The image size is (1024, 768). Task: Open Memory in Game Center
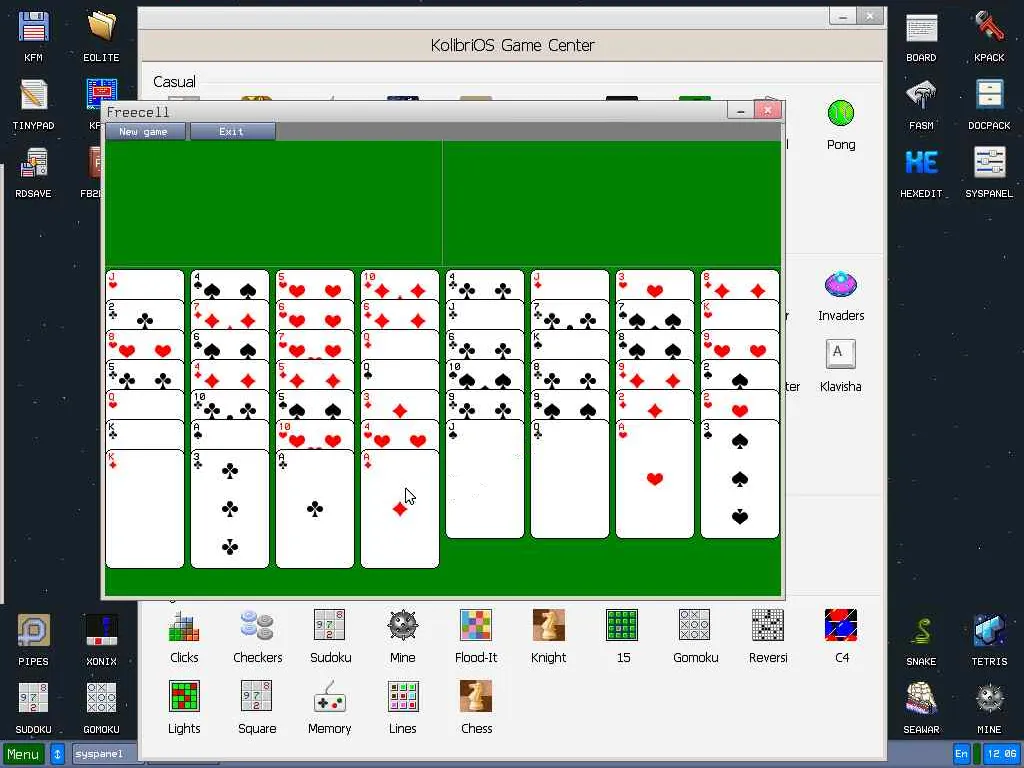pyautogui.click(x=330, y=708)
